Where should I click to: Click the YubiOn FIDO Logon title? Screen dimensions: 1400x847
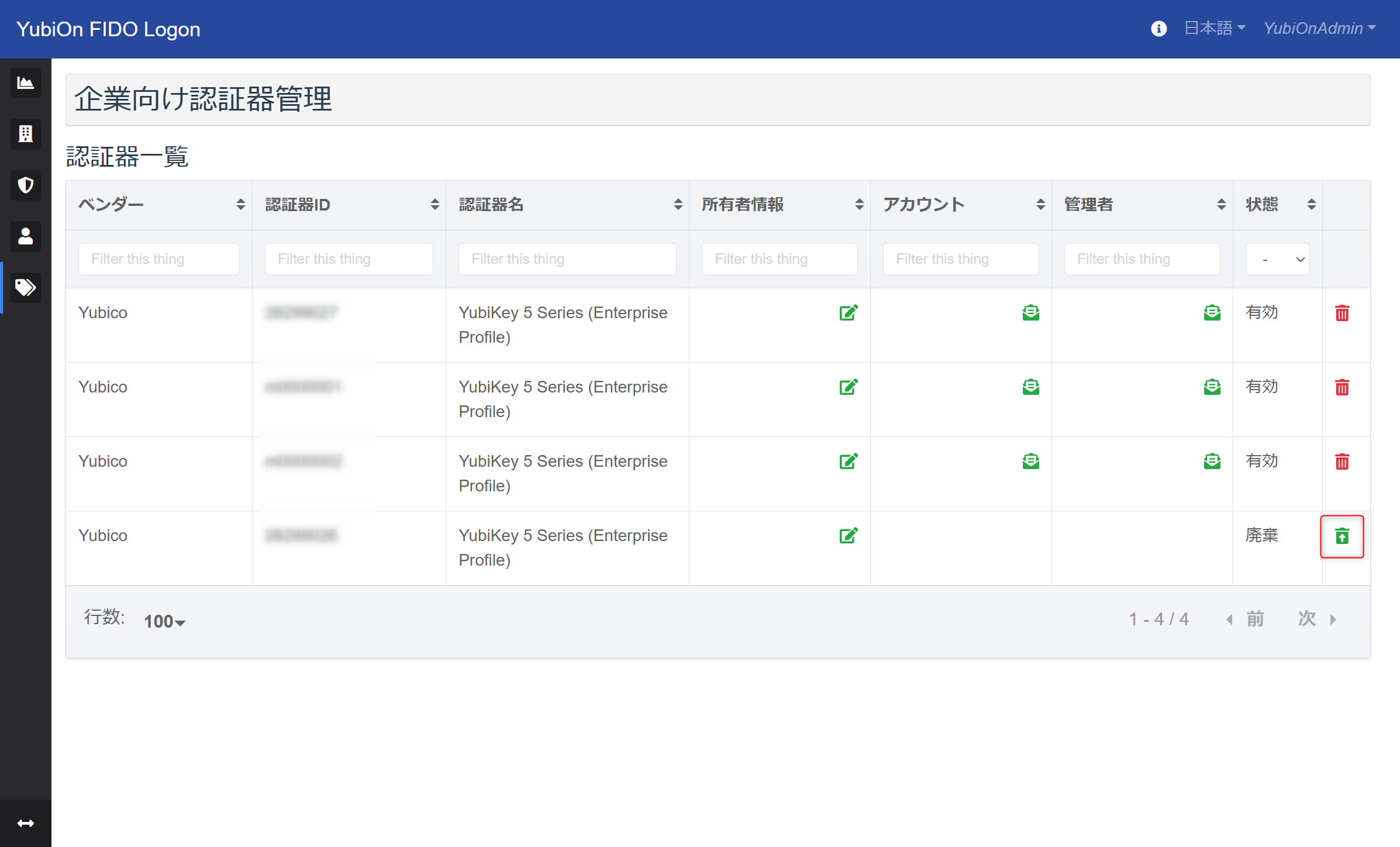(108, 29)
